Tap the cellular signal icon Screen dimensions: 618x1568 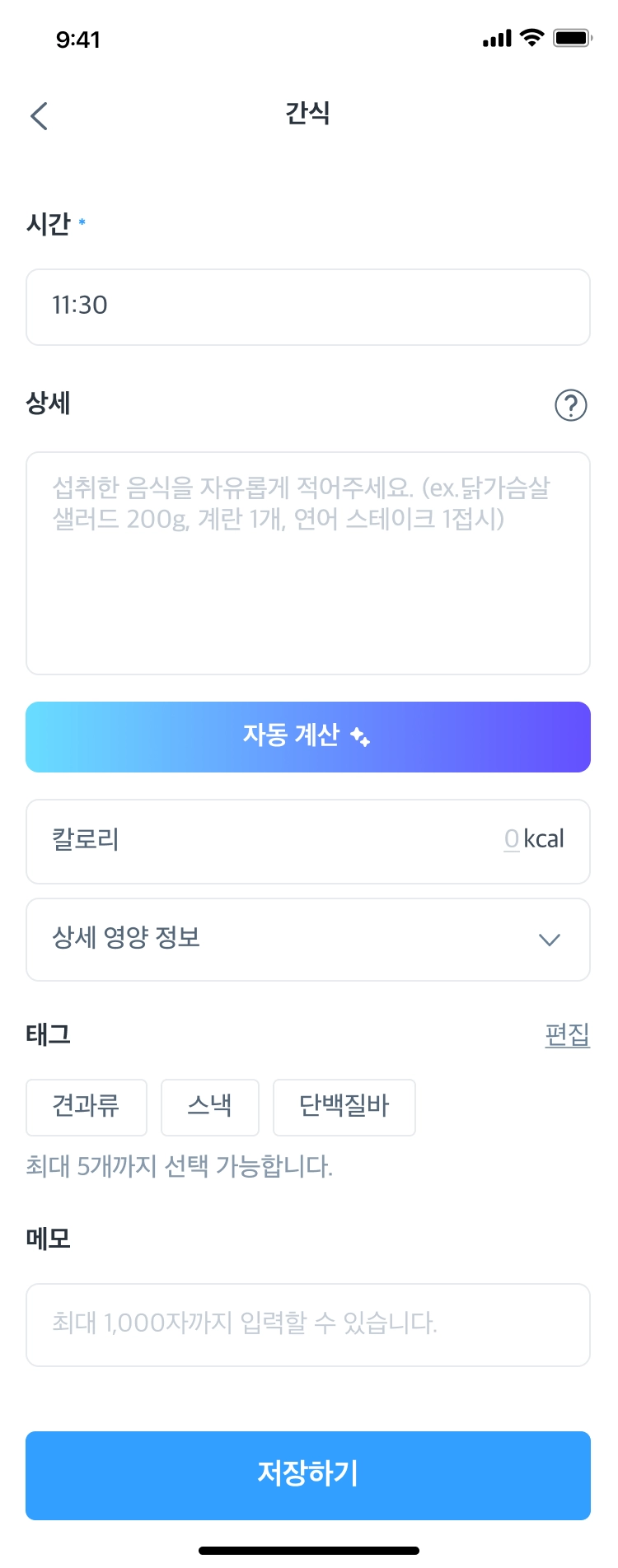point(497,39)
